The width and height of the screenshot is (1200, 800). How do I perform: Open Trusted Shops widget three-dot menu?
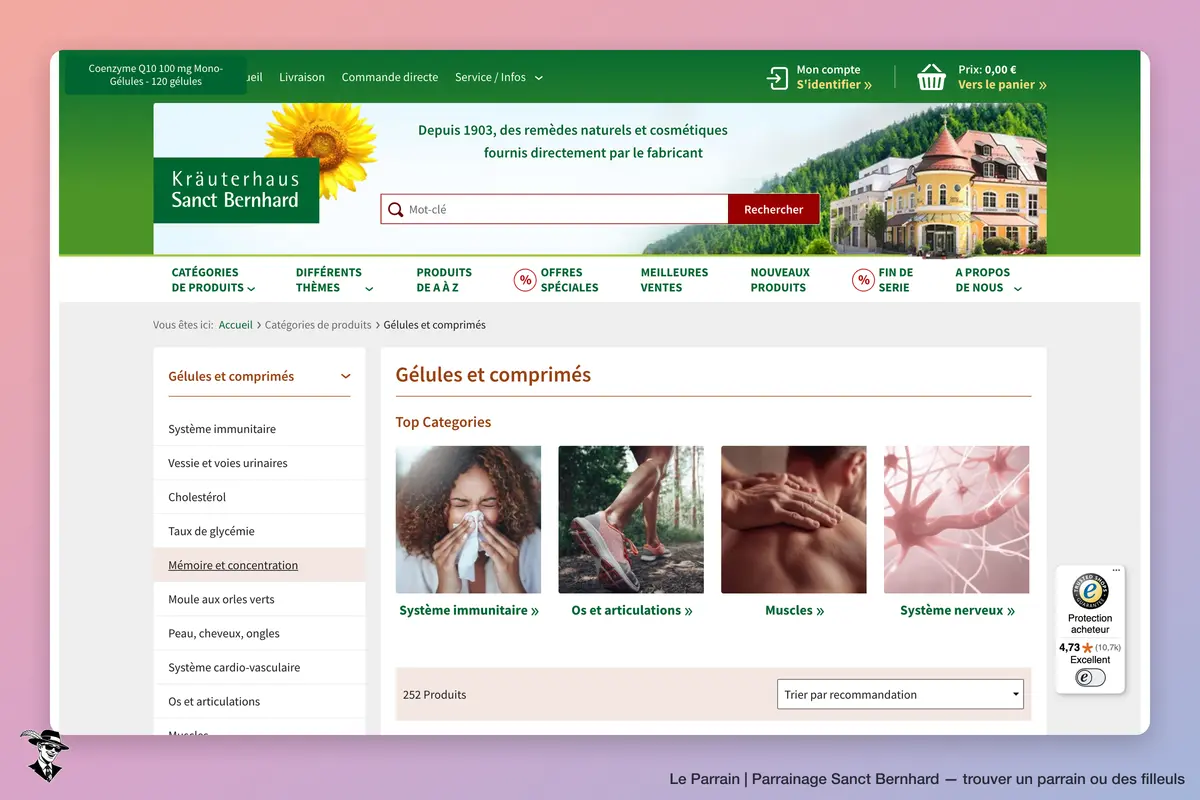pos(1116,571)
